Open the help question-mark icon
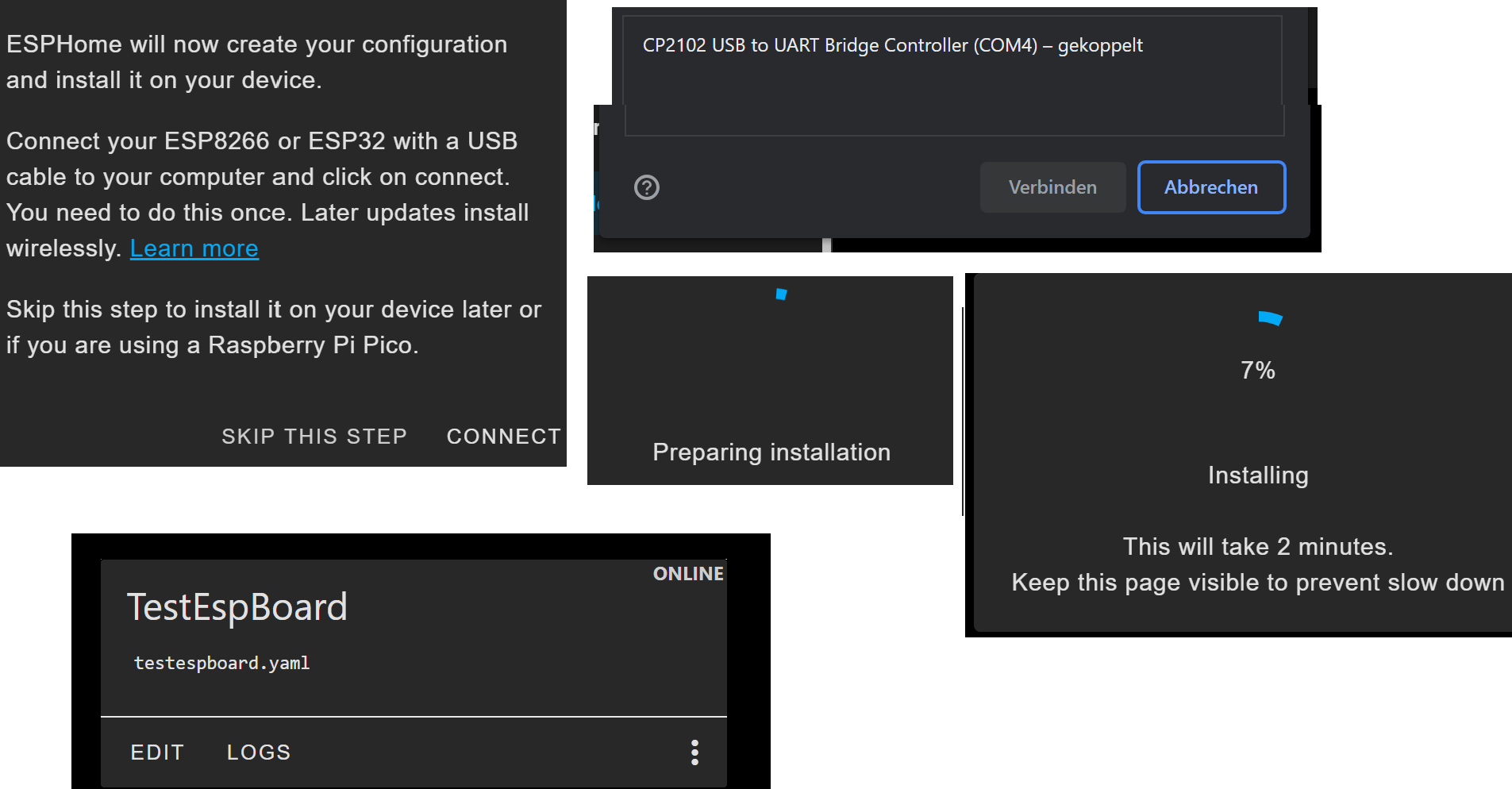Screen dimensions: 1512x789 (x=647, y=187)
